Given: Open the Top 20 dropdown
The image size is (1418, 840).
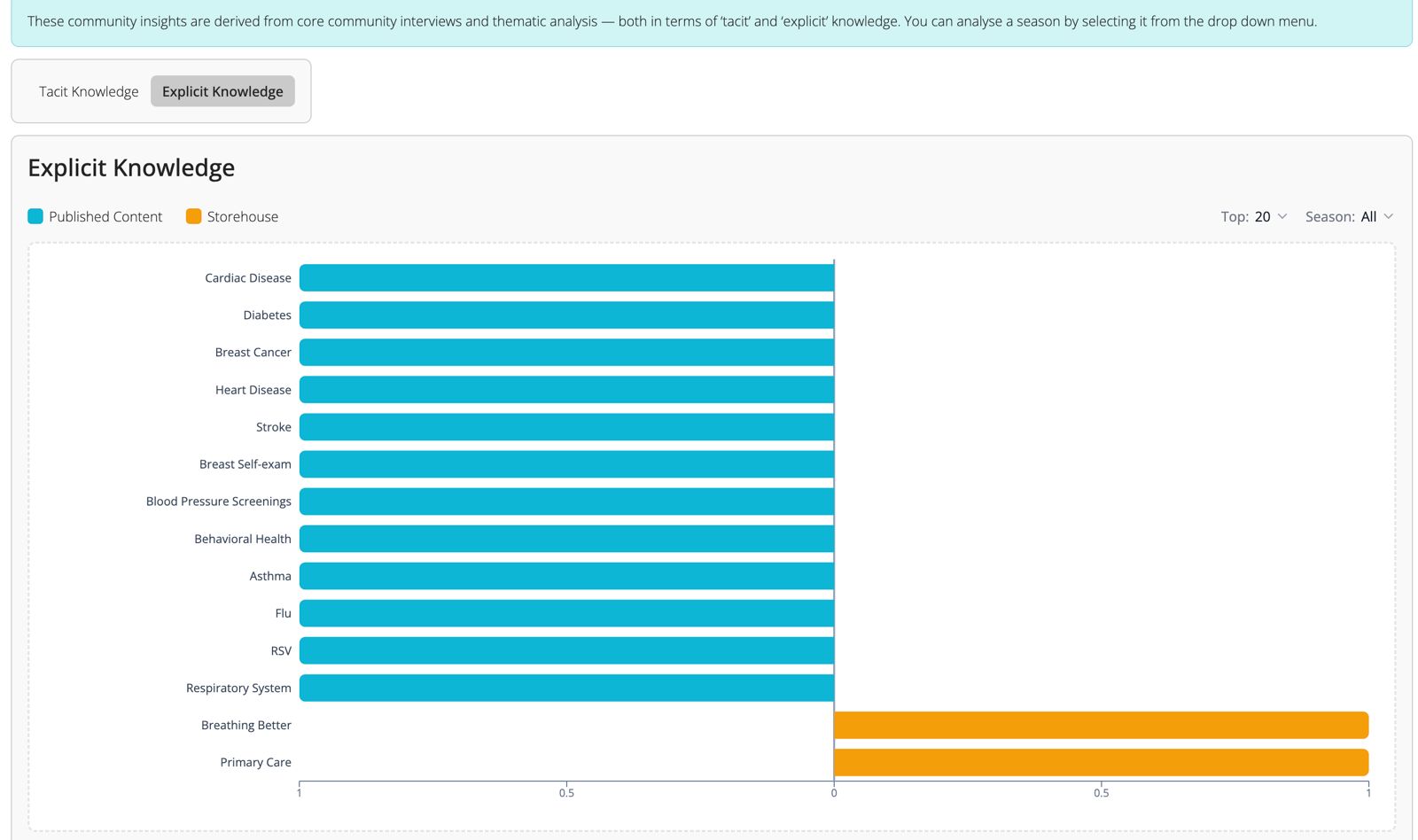Looking at the screenshot, I should 1254,216.
